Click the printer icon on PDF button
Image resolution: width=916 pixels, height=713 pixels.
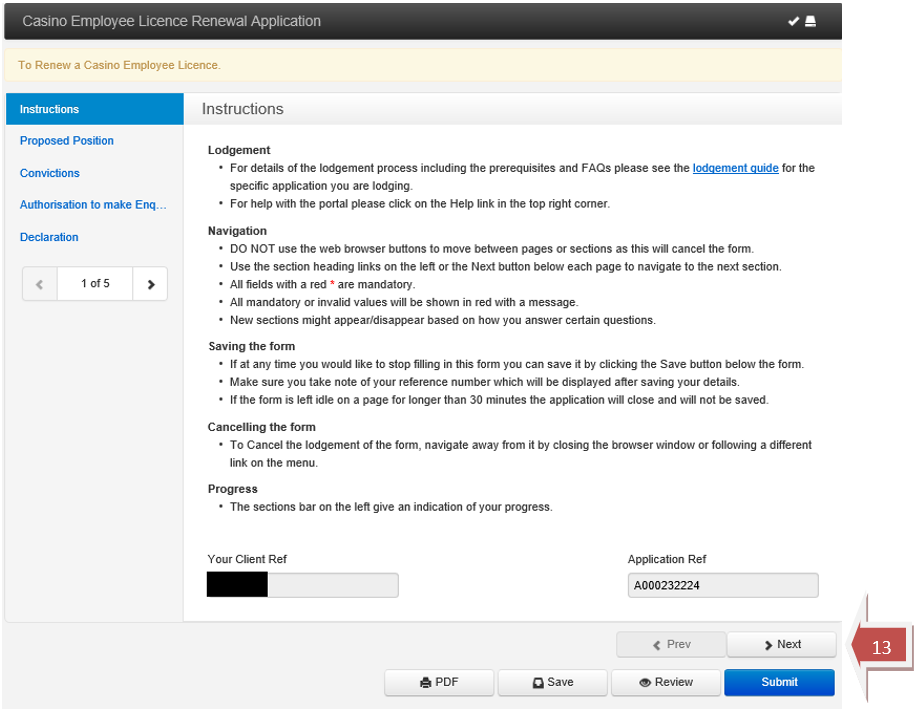click(x=425, y=683)
